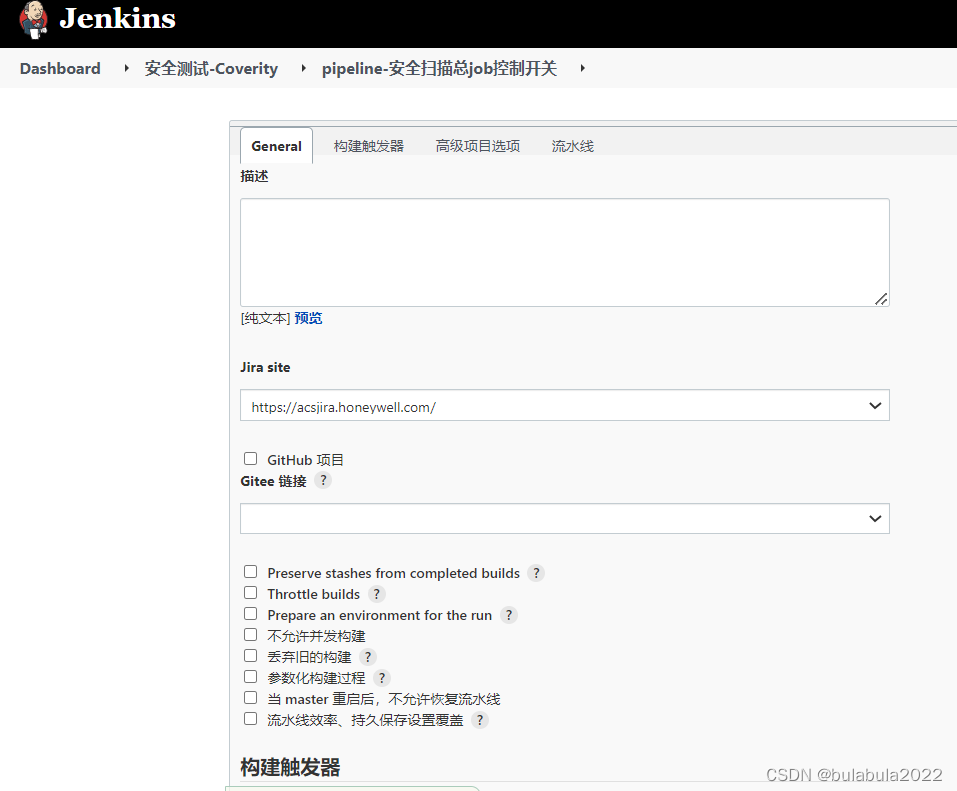Toggle 流水线效率、持久保存设置覆盖 checkbox
Image resolution: width=957 pixels, height=791 pixels.
[x=250, y=718]
